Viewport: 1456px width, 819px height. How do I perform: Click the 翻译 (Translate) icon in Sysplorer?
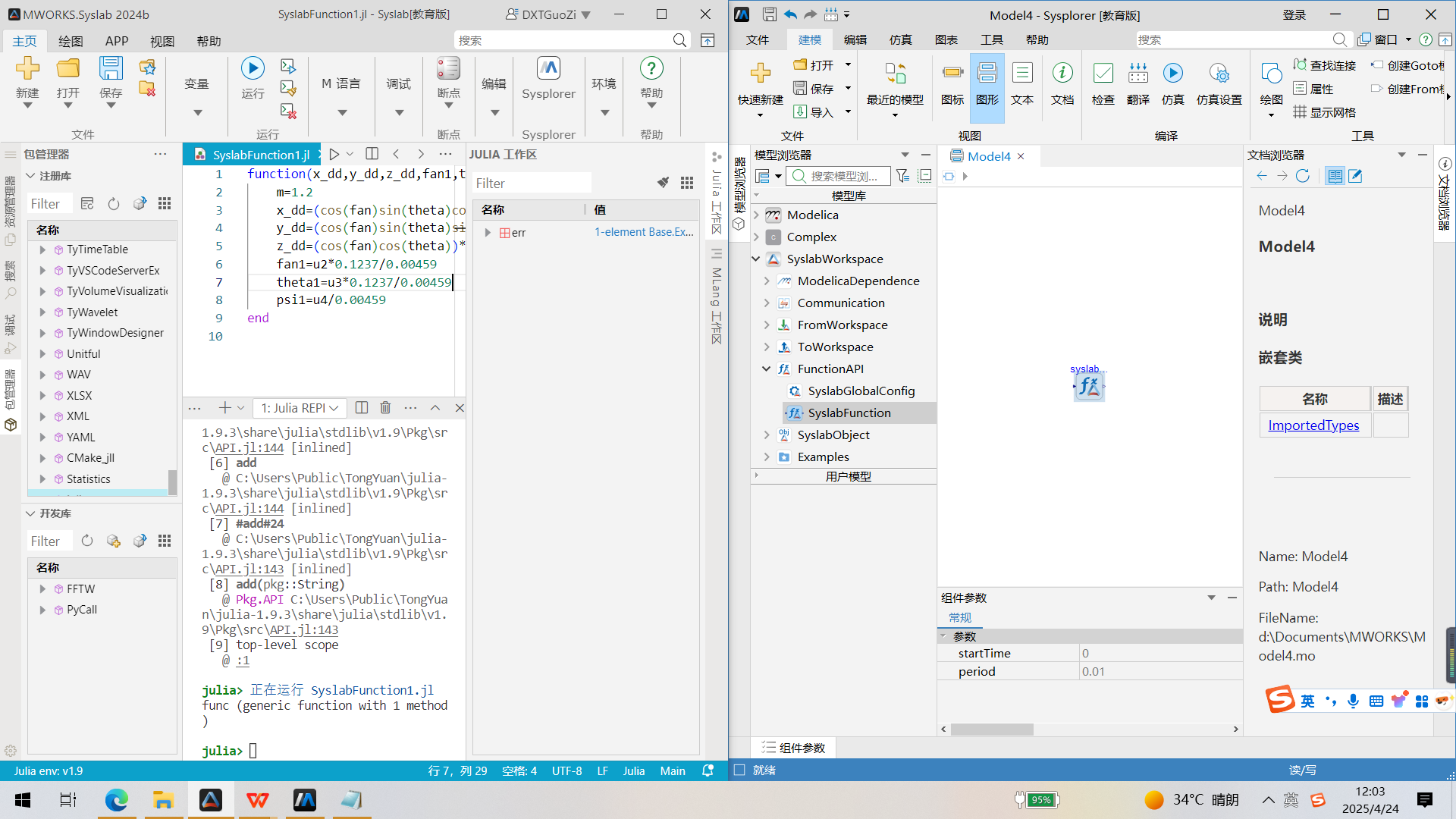pyautogui.click(x=1138, y=73)
